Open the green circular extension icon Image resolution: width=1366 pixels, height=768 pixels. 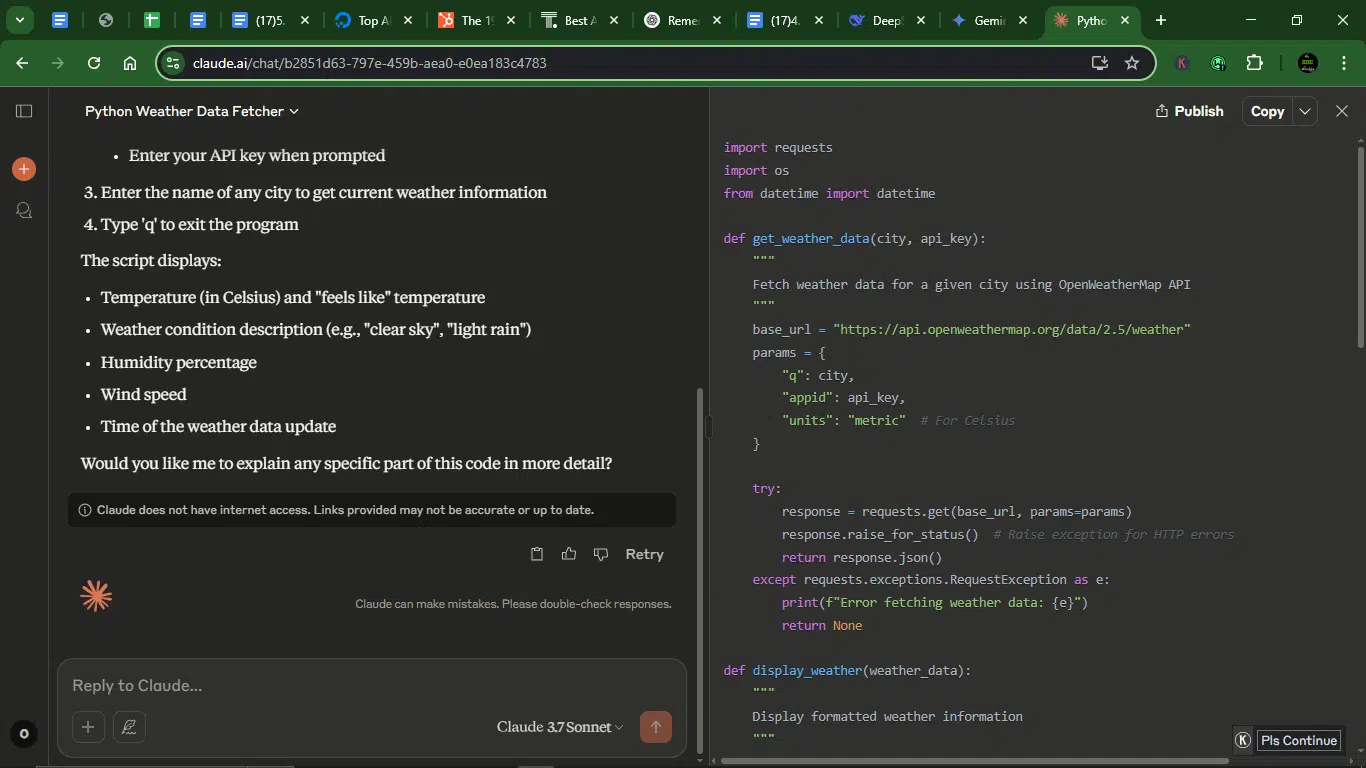(1218, 63)
